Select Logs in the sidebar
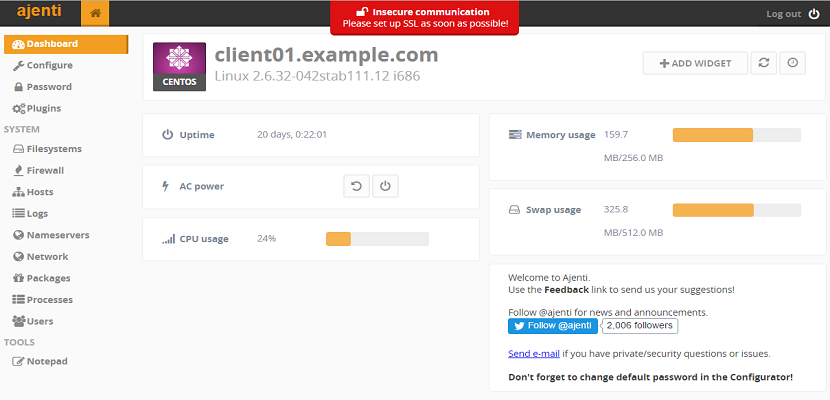This screenshot has height=400, width=830. coord(37,214)
